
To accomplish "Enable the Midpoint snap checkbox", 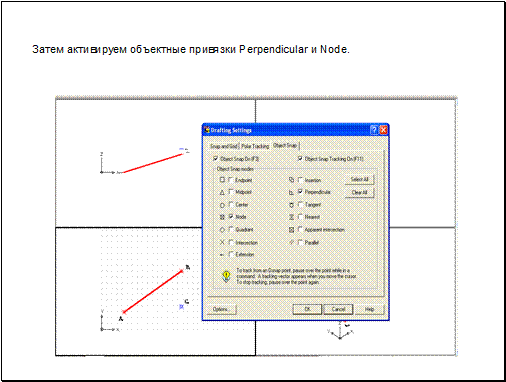I will click(231, 192).
